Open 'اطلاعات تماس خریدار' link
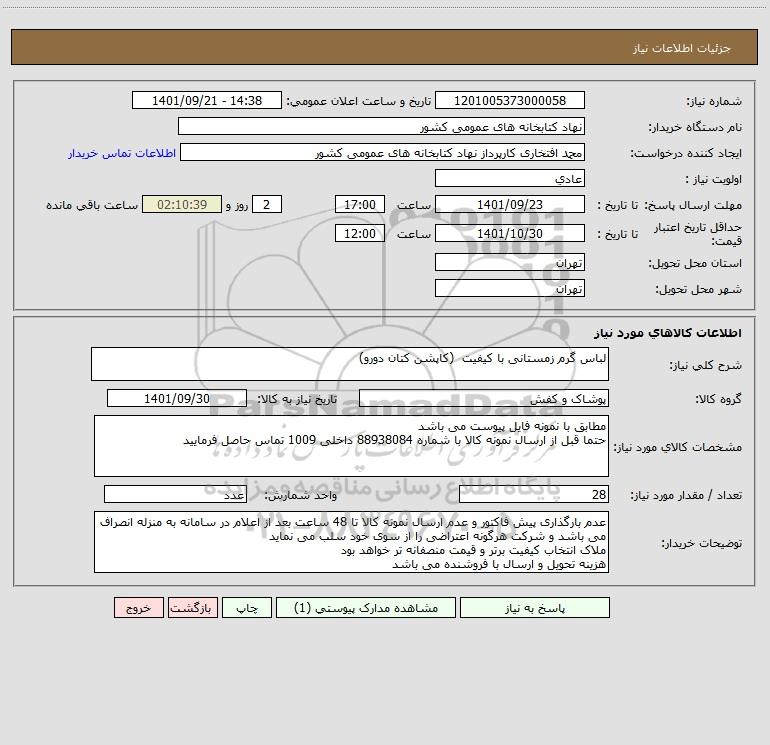770x745 pixels. (122, 153)
